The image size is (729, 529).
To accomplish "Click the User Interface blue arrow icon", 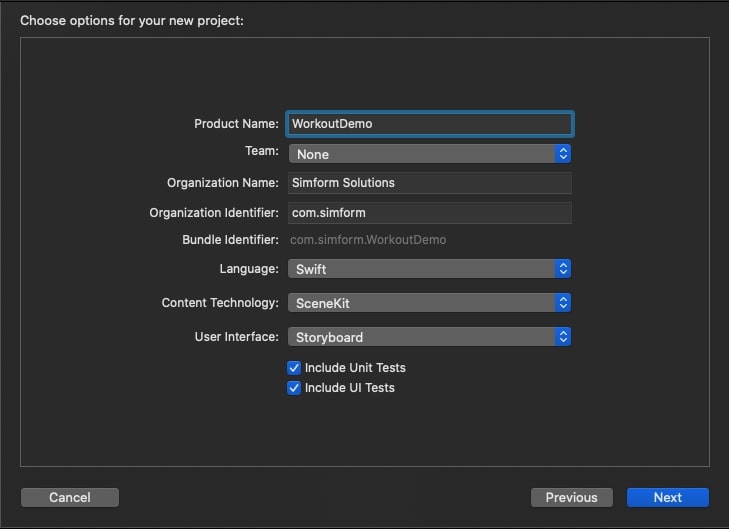I will pos(563,337).
